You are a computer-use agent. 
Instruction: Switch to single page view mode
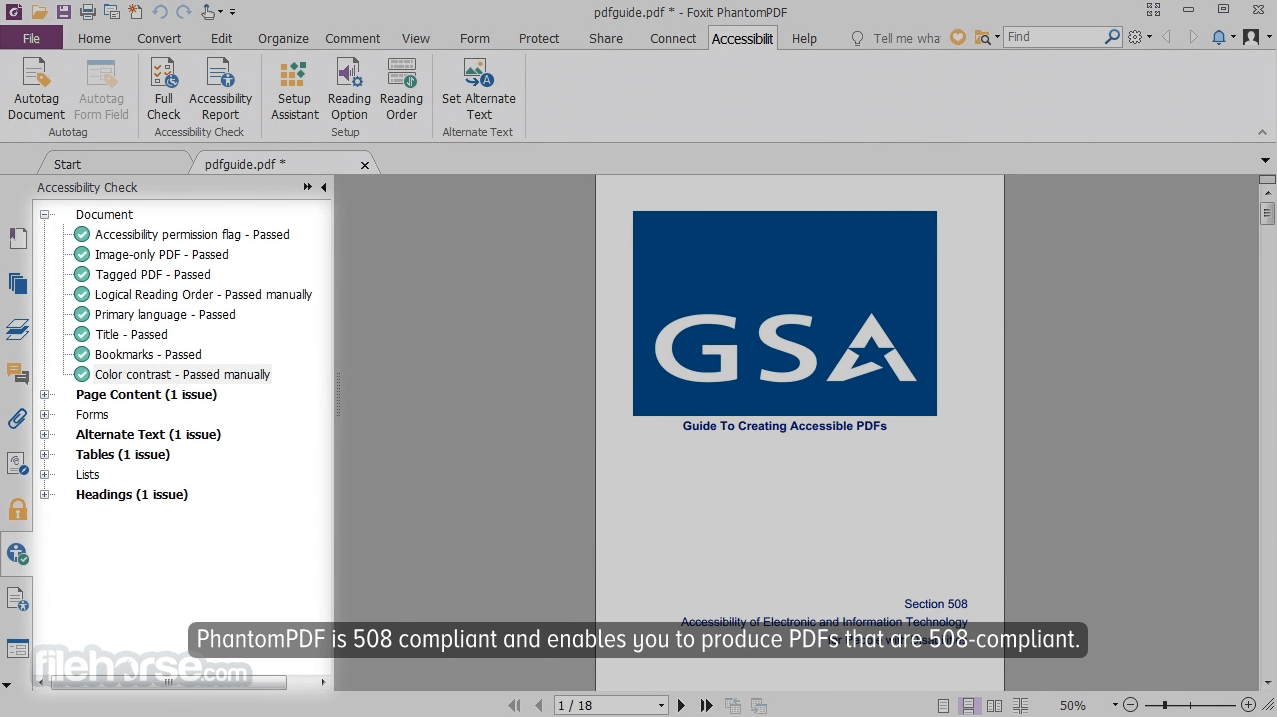[943, 705]
